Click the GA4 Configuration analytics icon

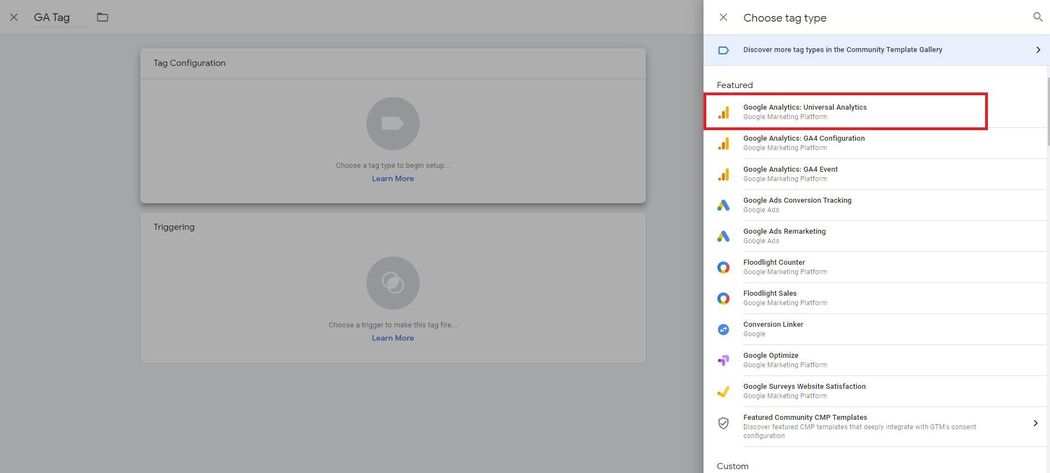723,143
